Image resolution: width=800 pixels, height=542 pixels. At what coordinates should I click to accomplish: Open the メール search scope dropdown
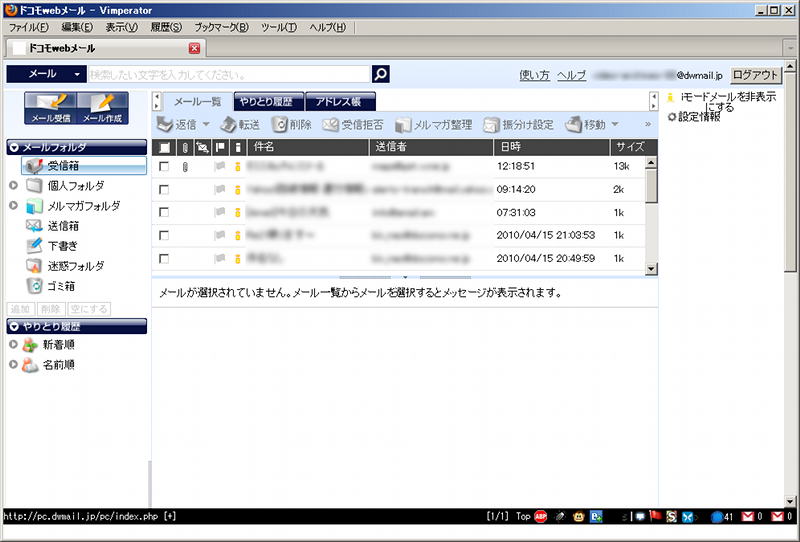pyautogui.click(x=46, y=74)
